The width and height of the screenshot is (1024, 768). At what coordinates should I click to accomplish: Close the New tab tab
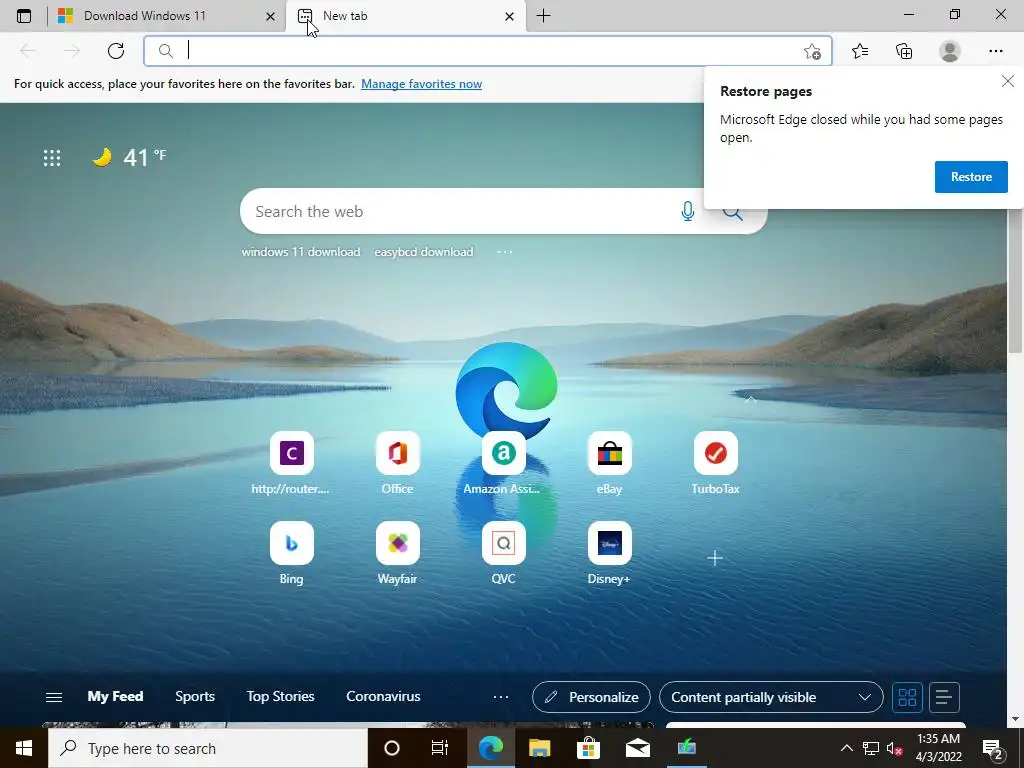(x=509, y=16)
